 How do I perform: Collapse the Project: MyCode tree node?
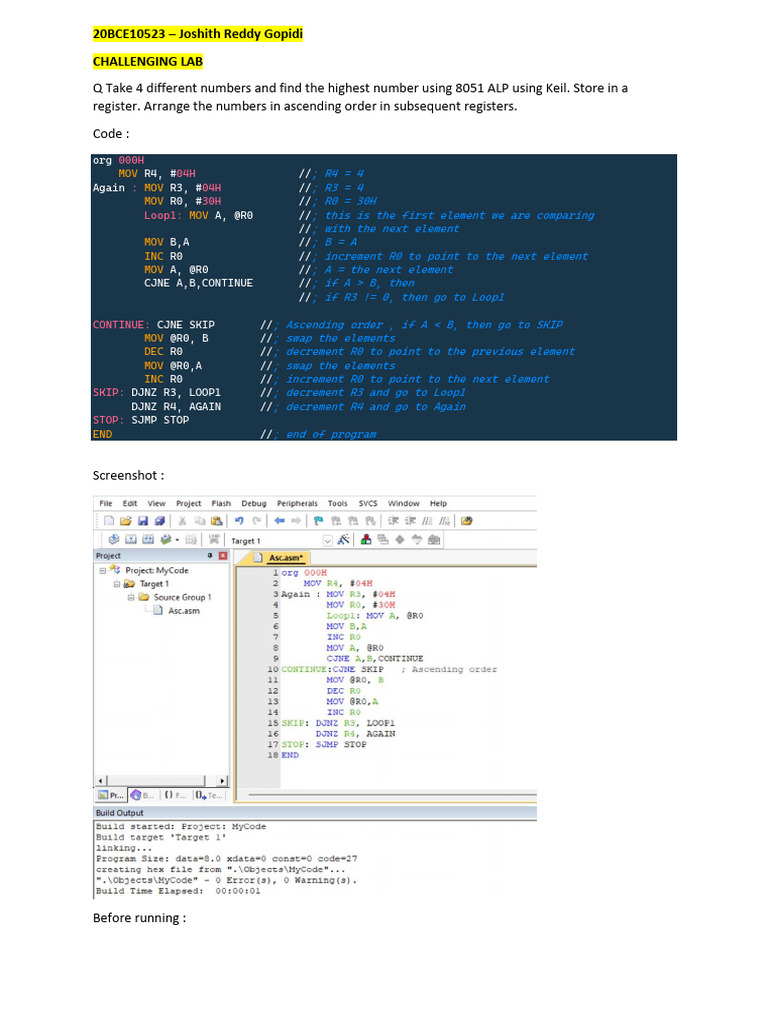click(x=102, y=570)
